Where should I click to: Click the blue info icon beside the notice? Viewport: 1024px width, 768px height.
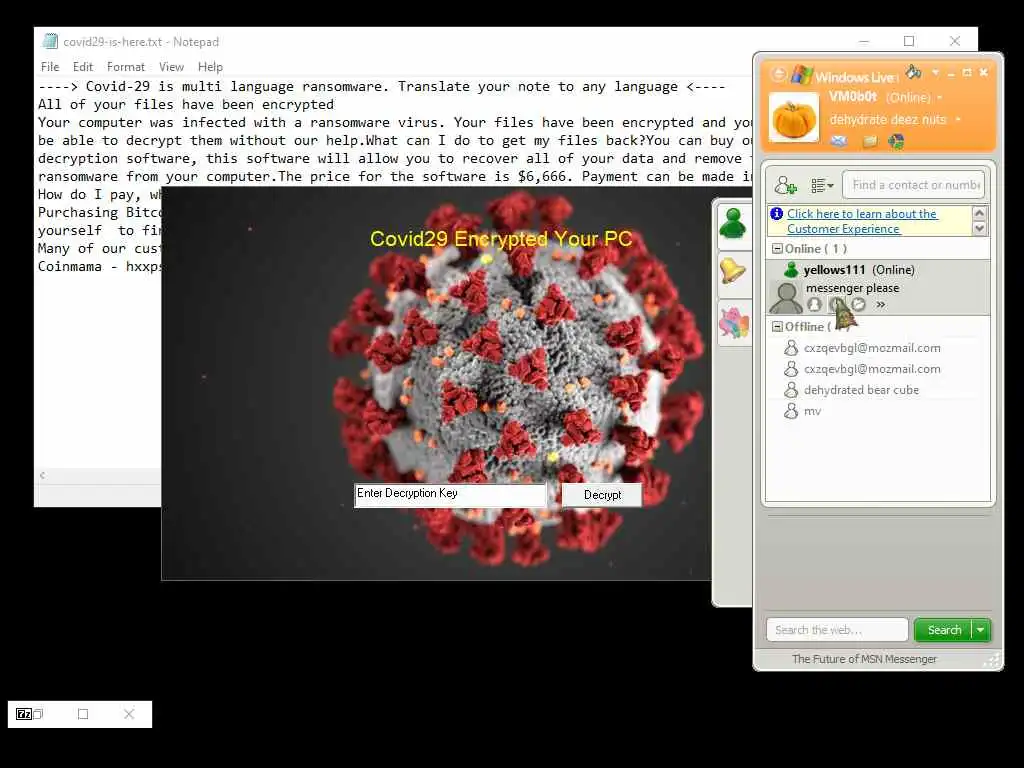[776, 214]
